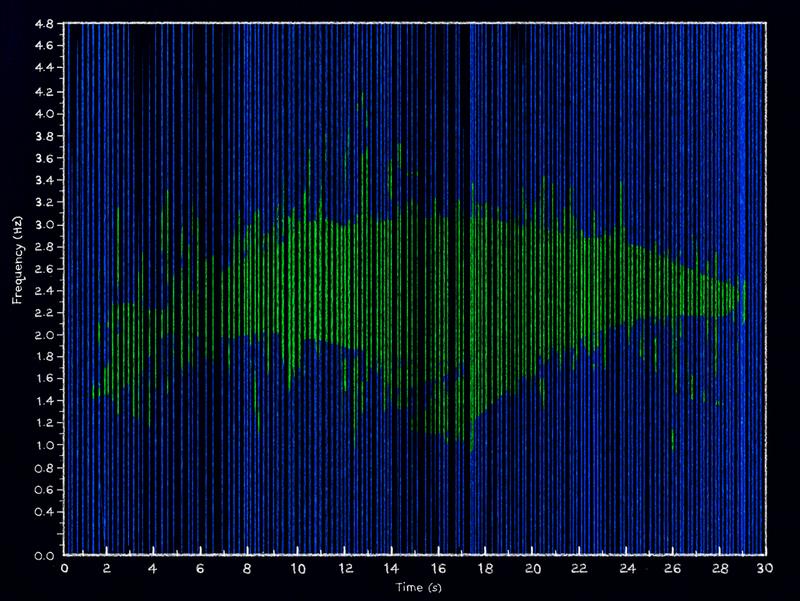Click the isolated green blip near 26 seconds, 1.0 Hz
The image size is (800, 601).
(x=672, y=440)
